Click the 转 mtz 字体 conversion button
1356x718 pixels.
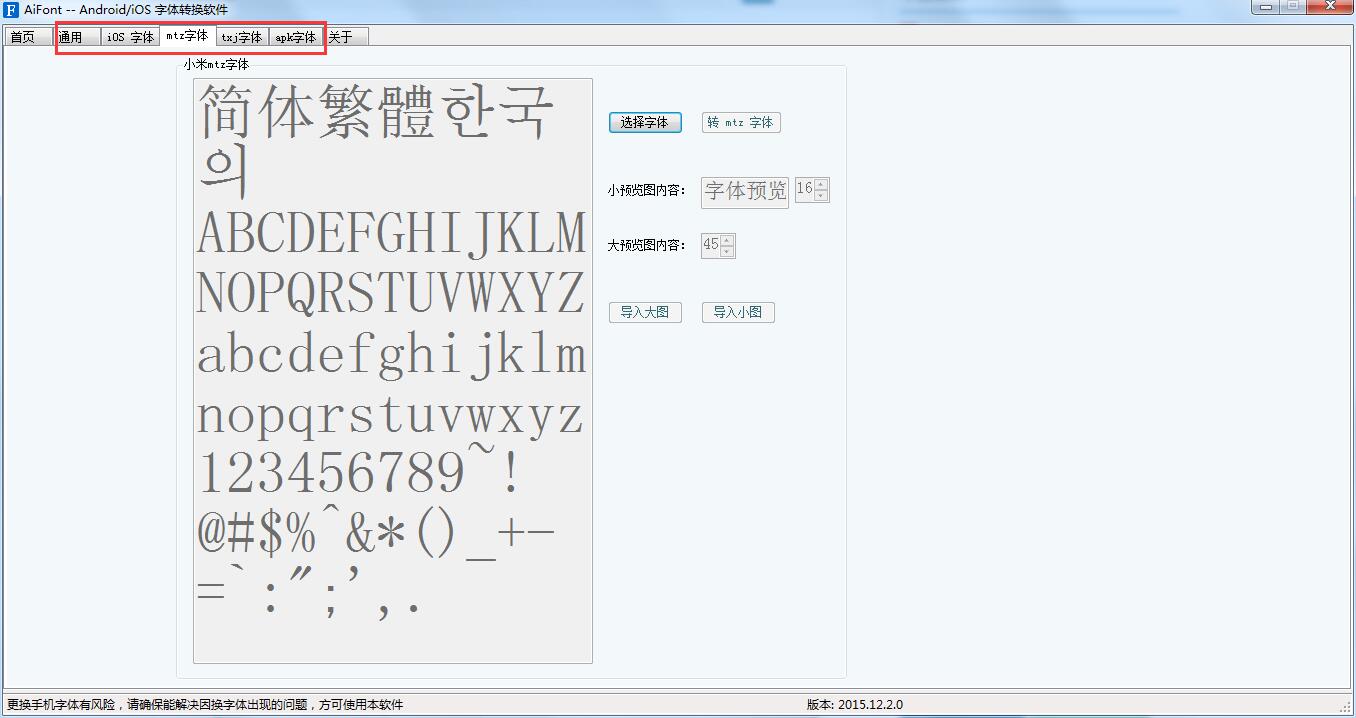740,122
